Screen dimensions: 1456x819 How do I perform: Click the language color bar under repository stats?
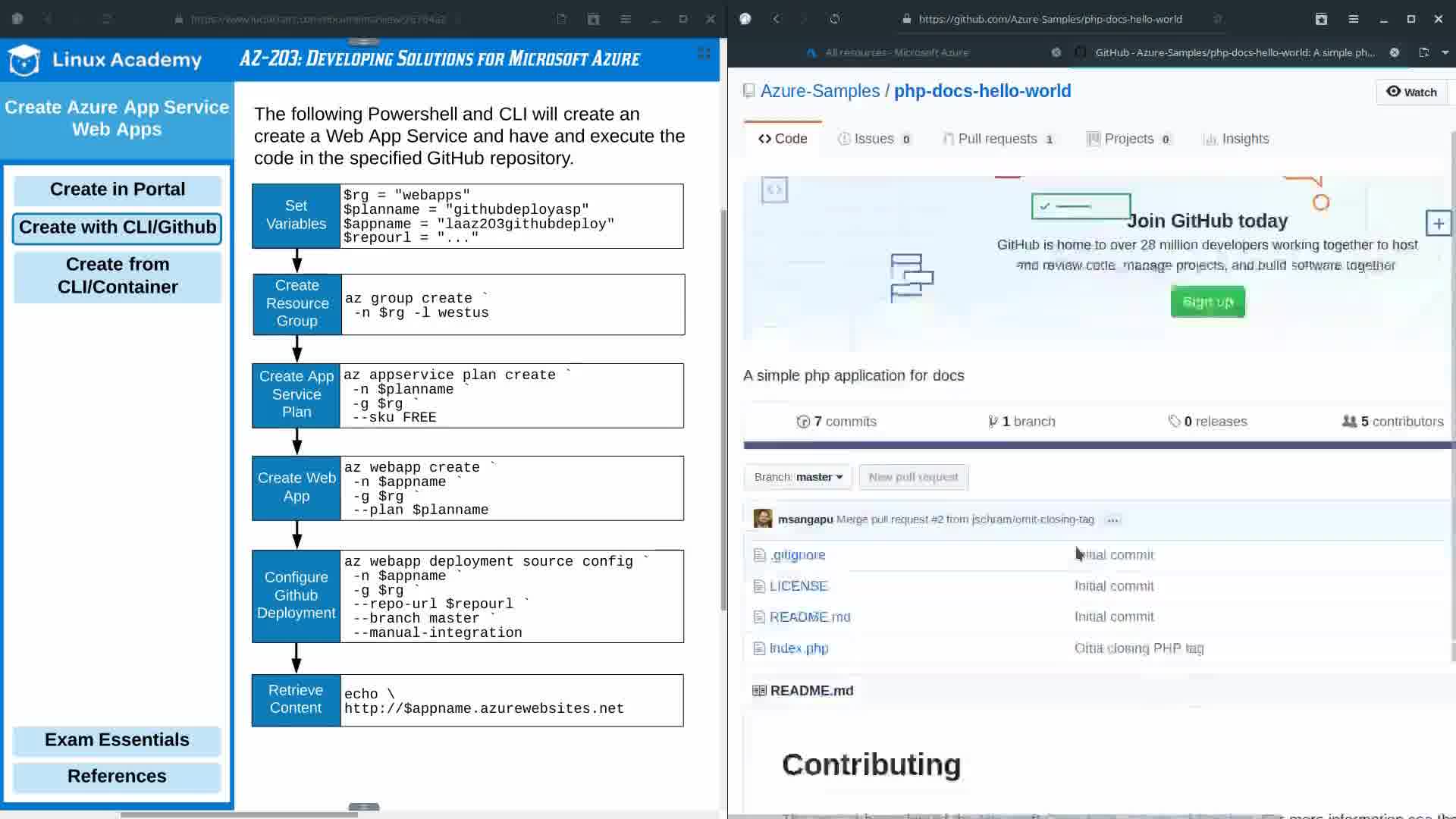click(x=1096, y=445)
